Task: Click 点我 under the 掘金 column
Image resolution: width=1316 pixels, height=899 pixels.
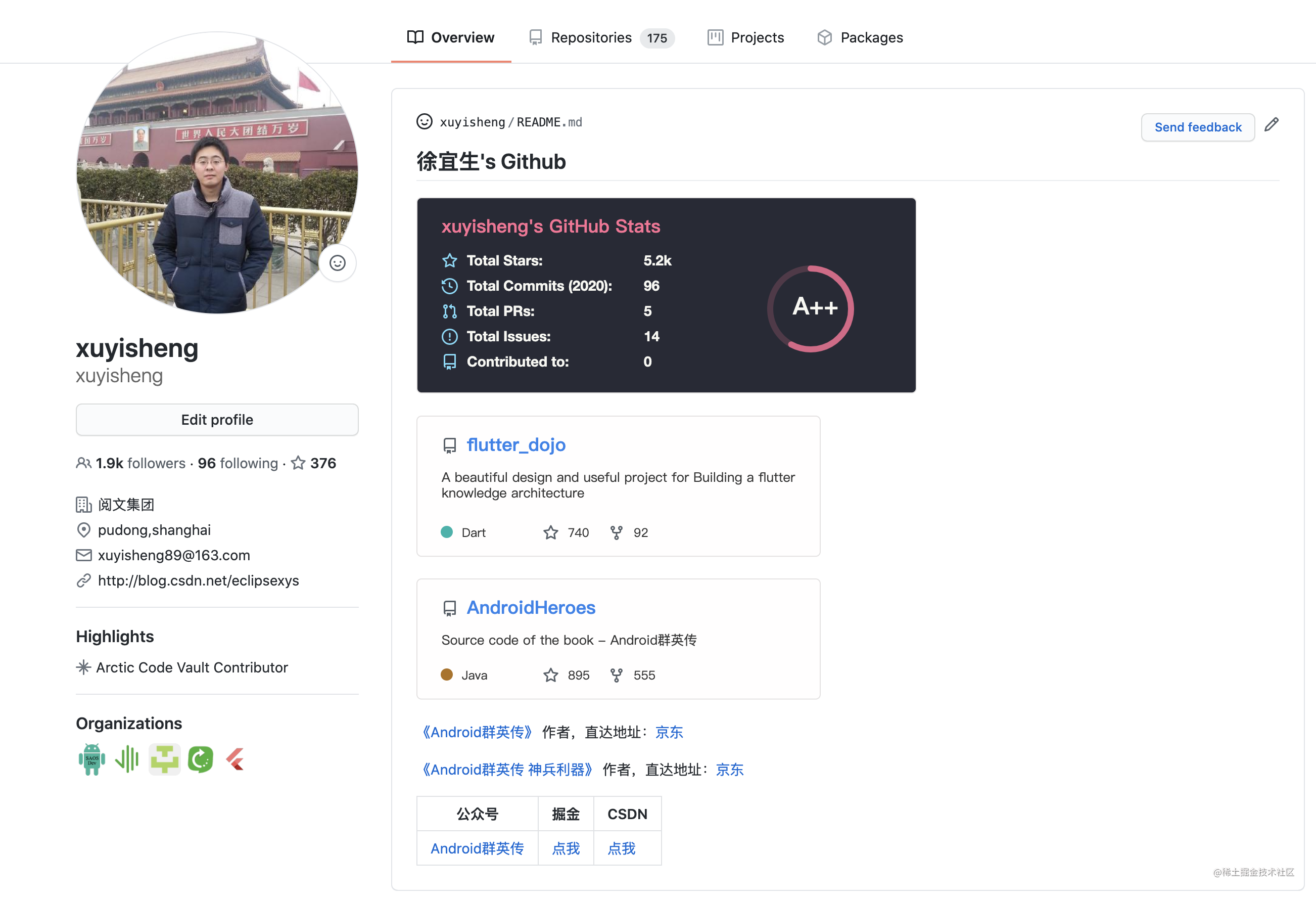Action: [566, 848]
